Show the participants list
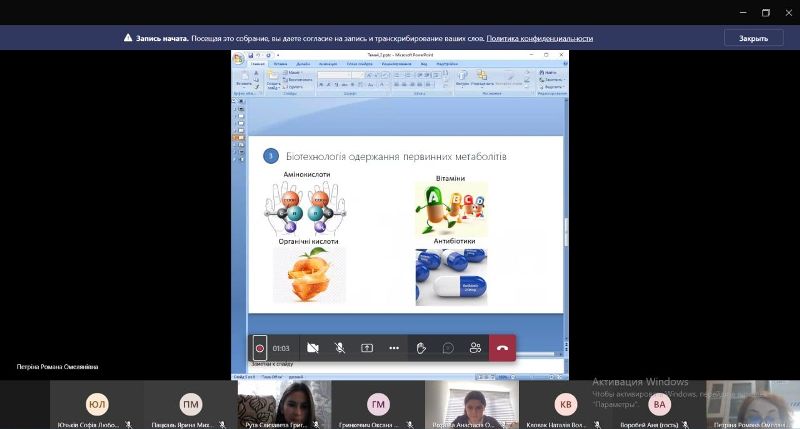Viewport: 800px width, 429px height. click(x=475, y=348)
